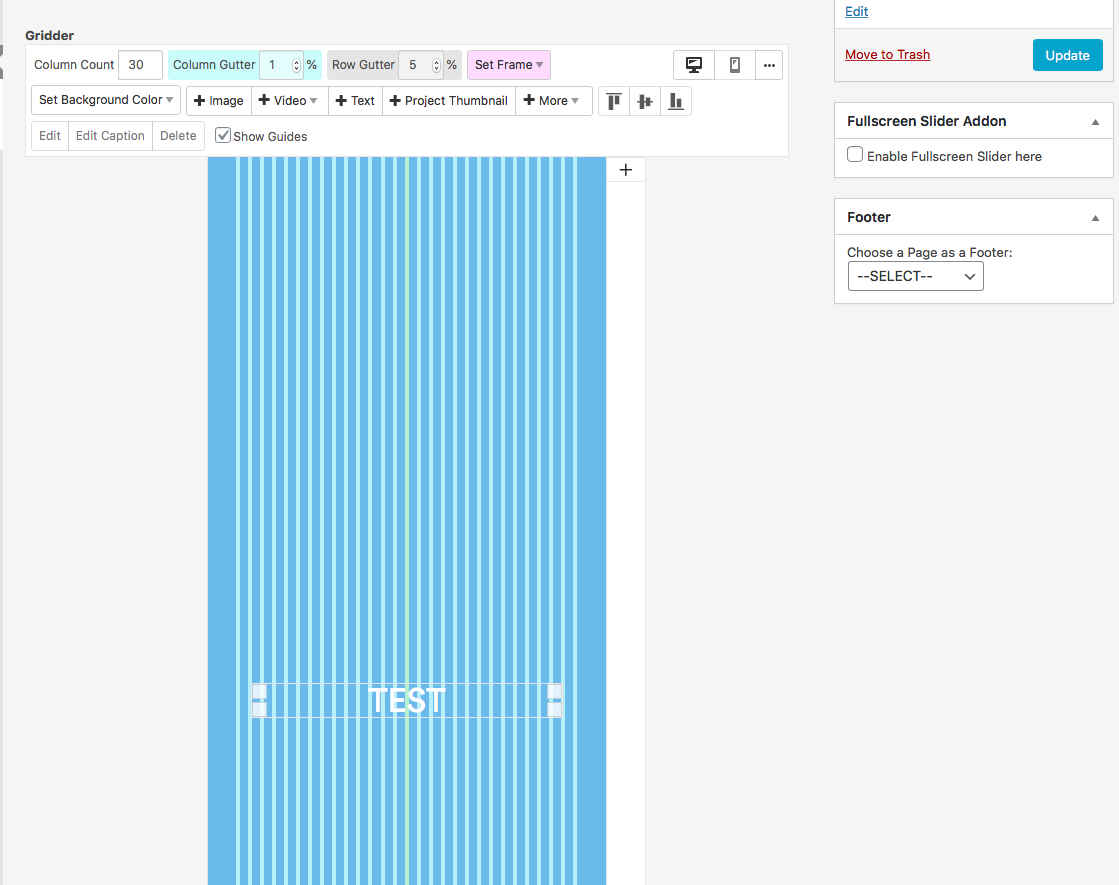Open the three-dots options button
The image size is (1119, 885).
coord(769,65)
